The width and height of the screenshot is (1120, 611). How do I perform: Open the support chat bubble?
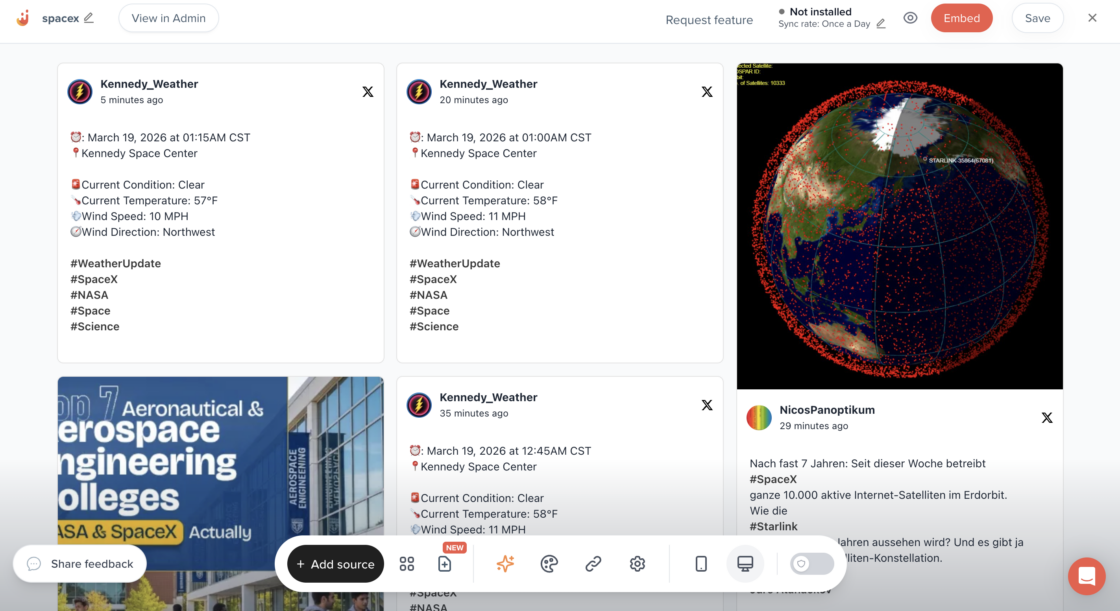tap(1086, 576)
